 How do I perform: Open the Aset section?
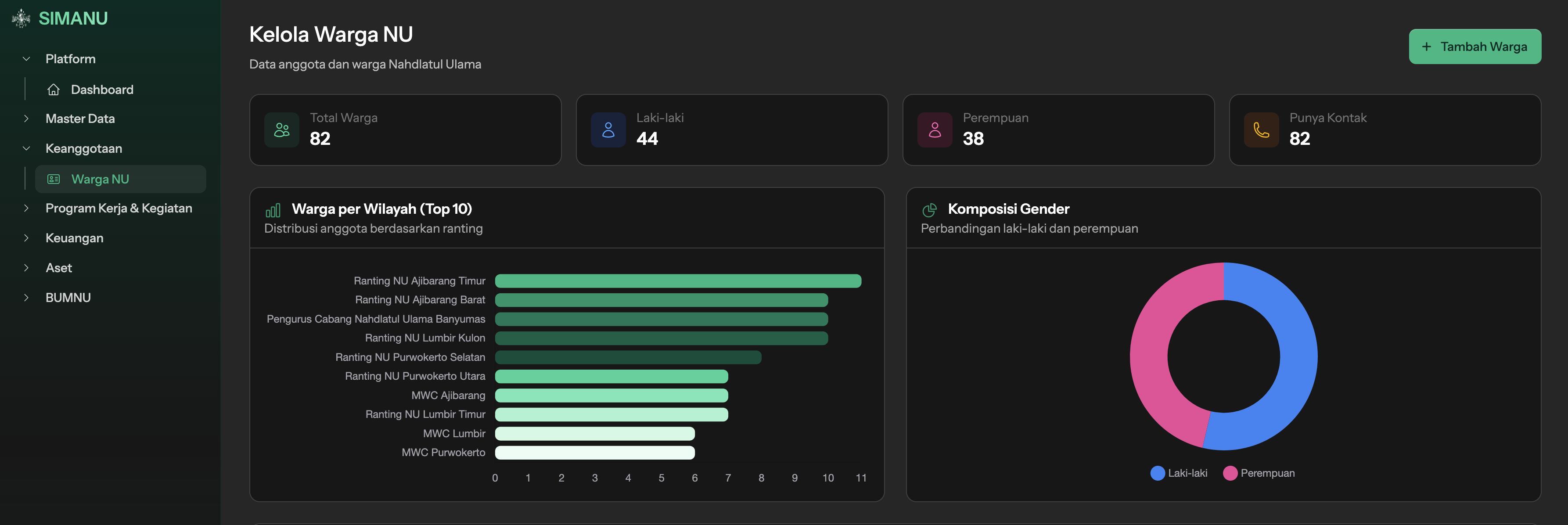59,268
